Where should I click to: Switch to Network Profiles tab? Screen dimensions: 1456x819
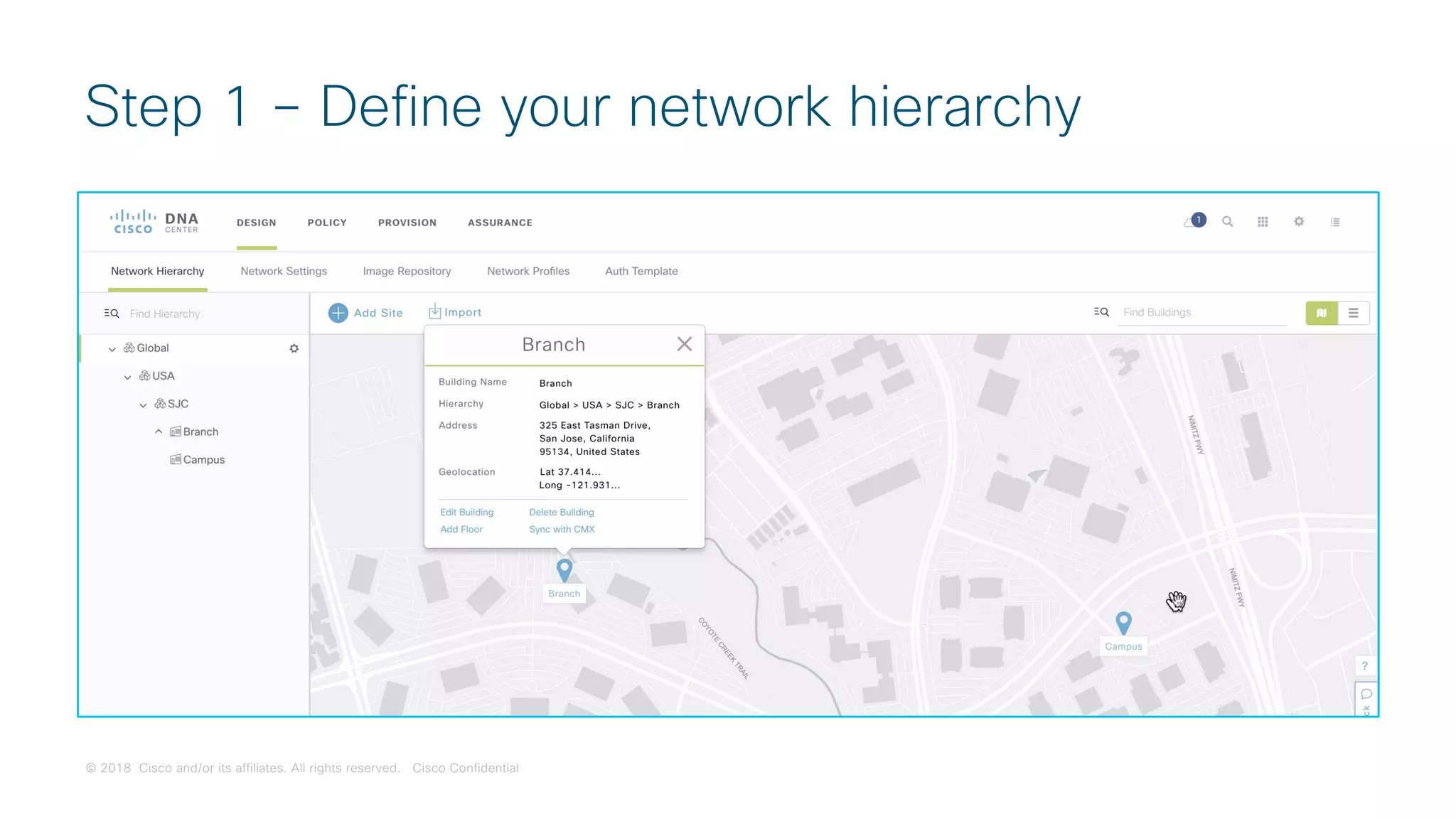point(528,271)
